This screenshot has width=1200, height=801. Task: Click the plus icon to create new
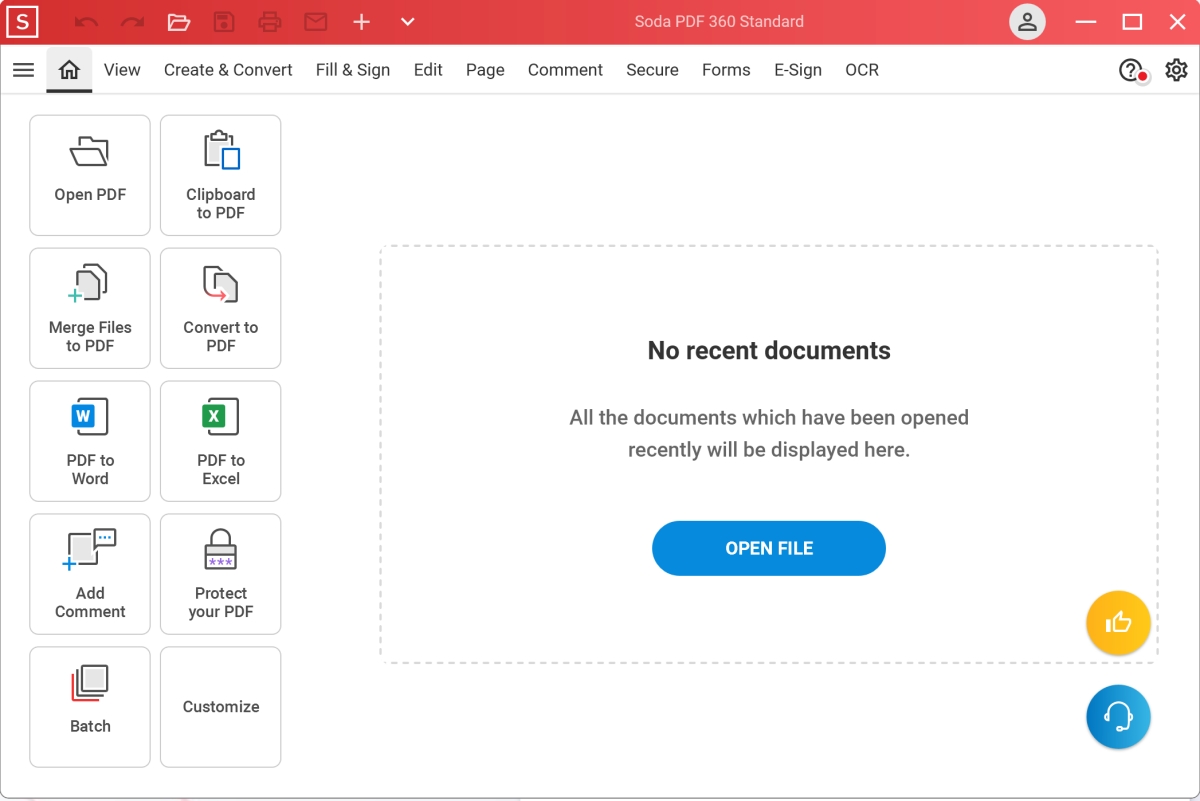click(x=362, y=22)
